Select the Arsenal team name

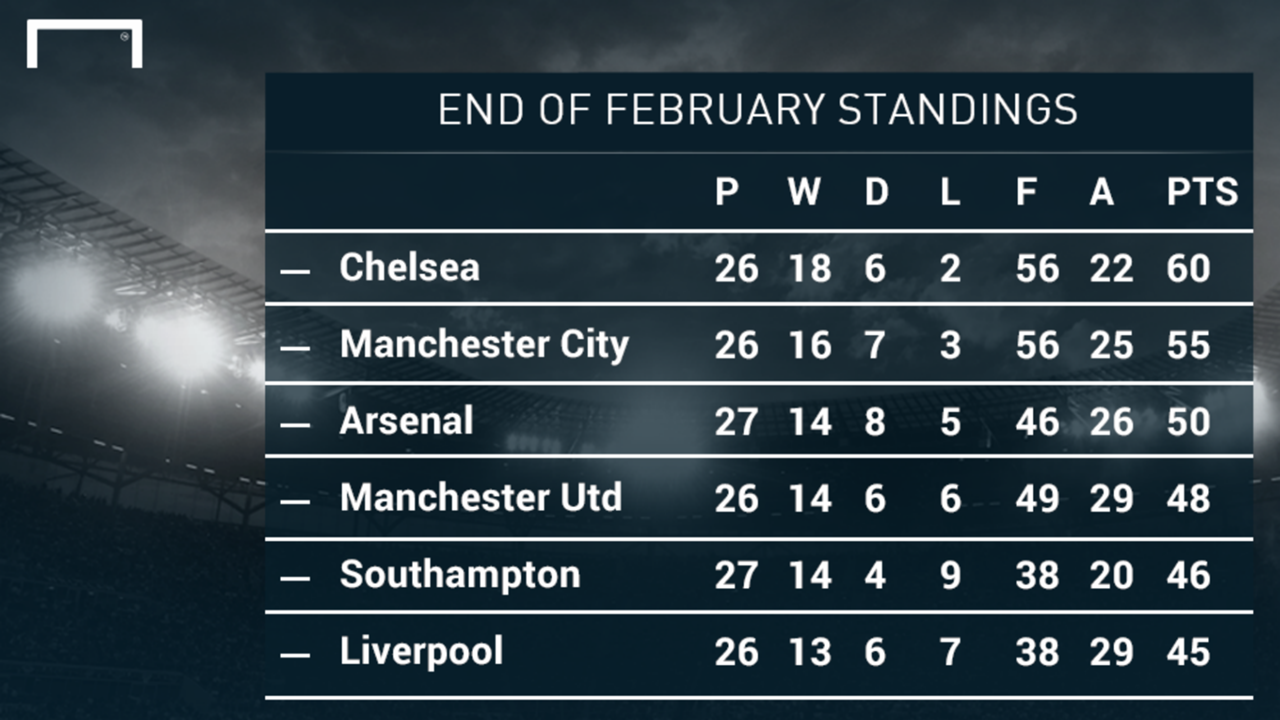406,421
